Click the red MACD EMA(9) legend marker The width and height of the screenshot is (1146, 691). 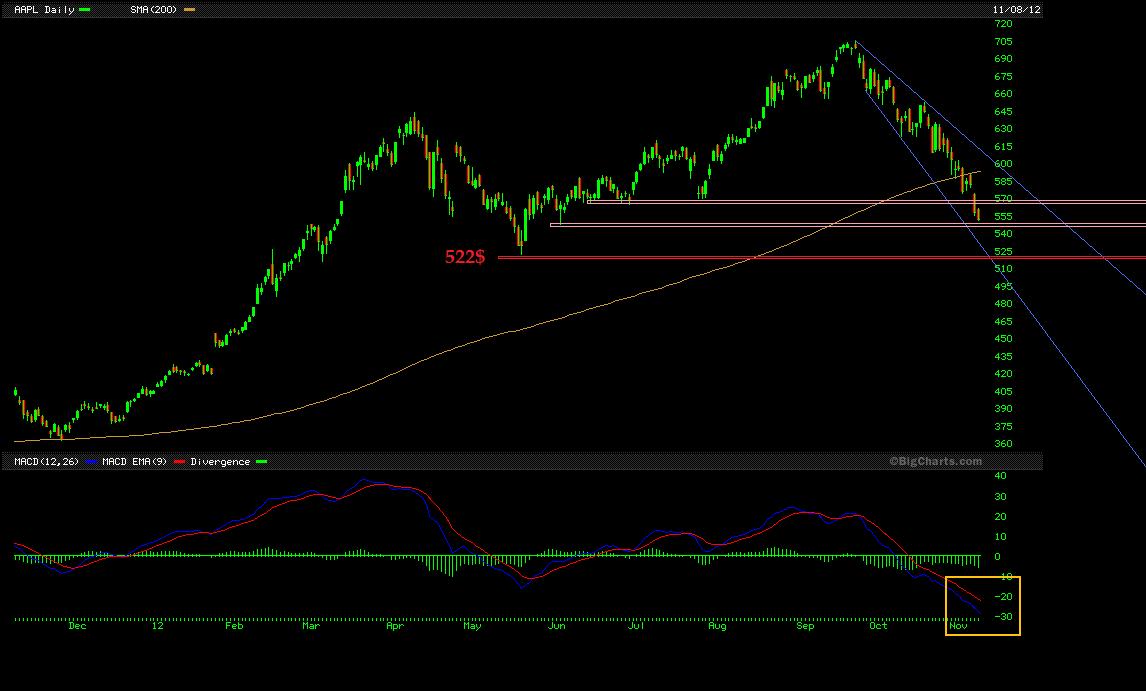178,461
